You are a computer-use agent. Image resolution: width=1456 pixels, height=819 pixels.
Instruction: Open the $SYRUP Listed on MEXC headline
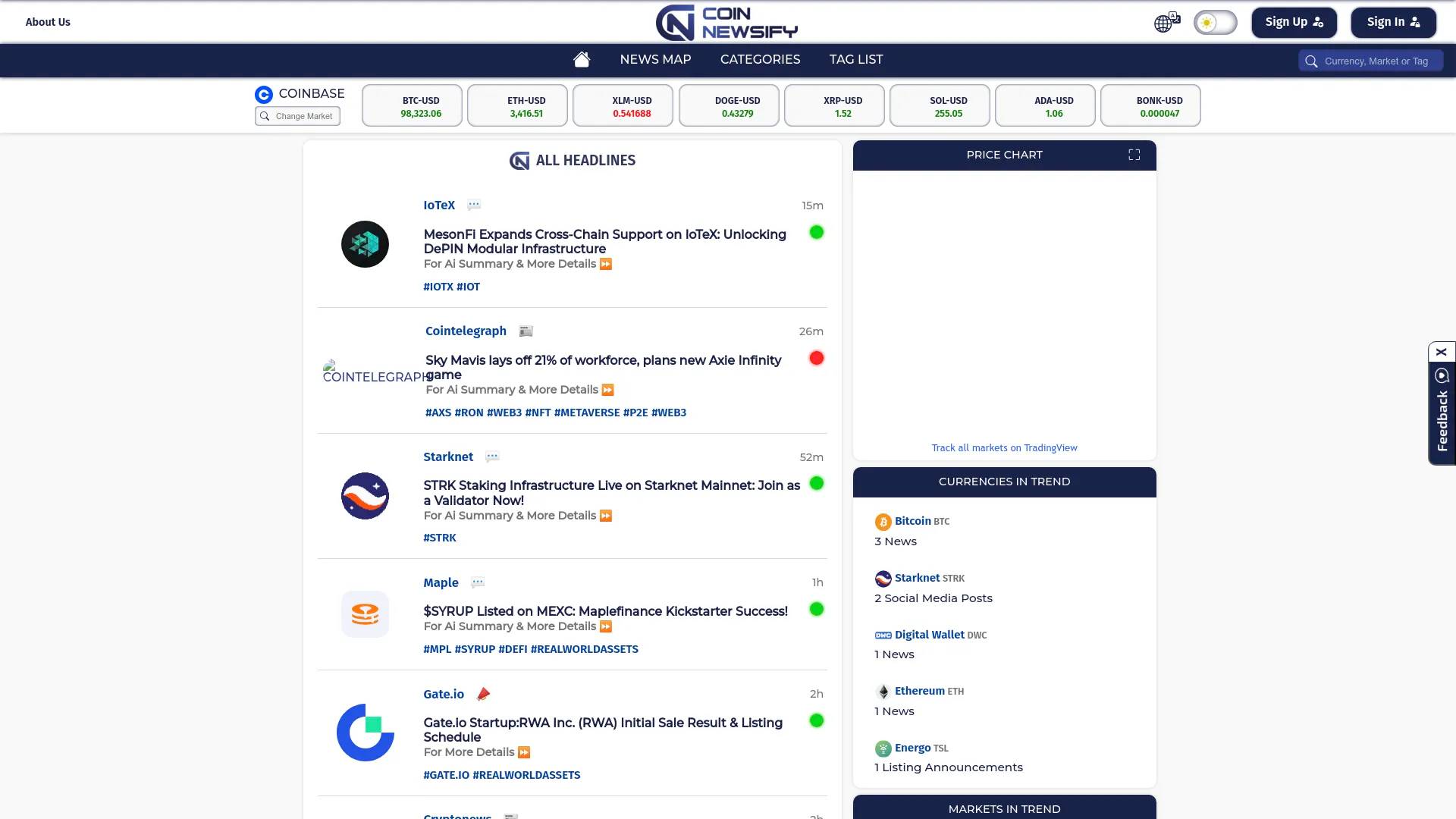click(x=605, y=611)
